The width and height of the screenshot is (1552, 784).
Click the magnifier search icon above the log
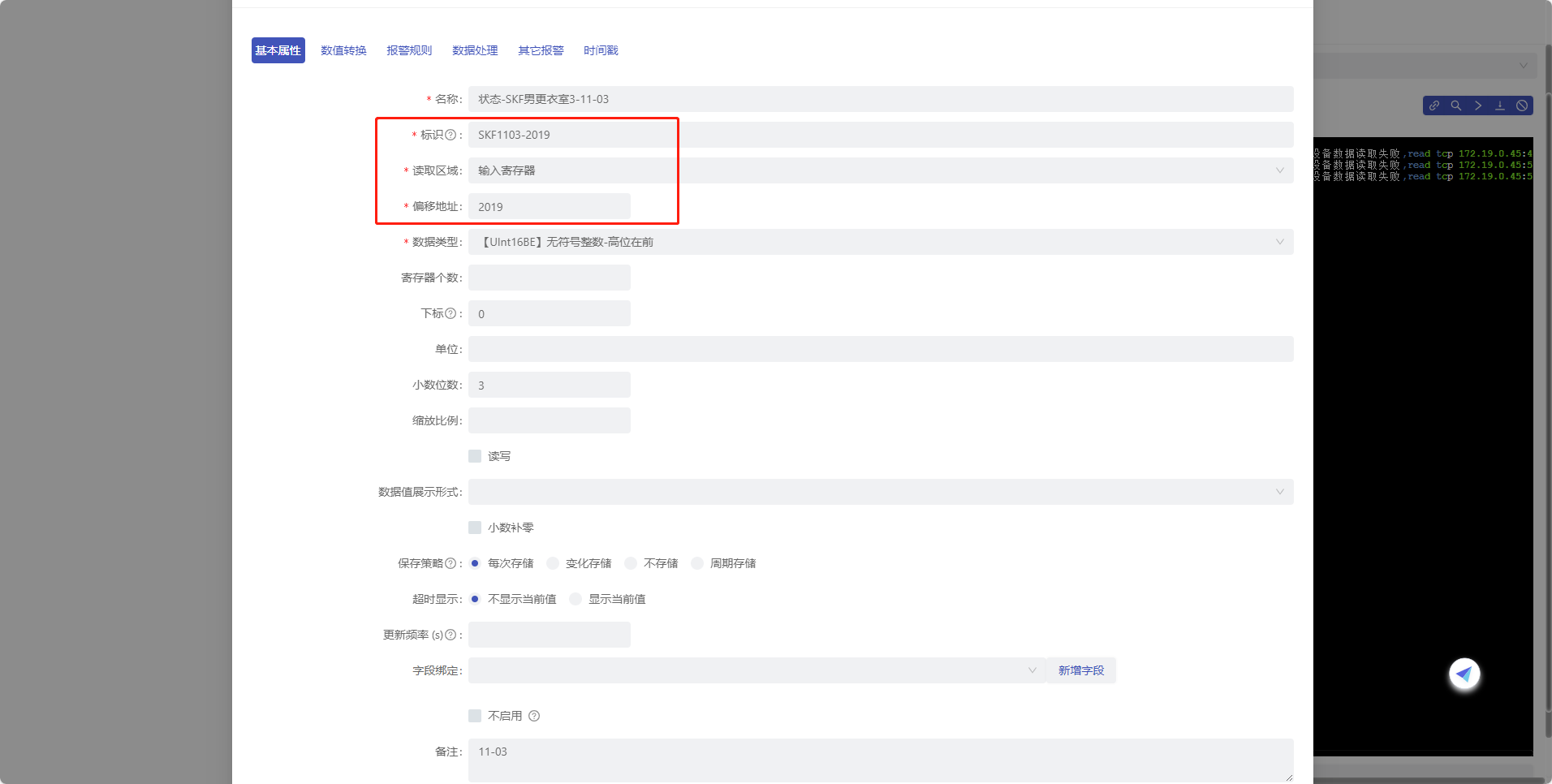click(x=1456, y=106)
